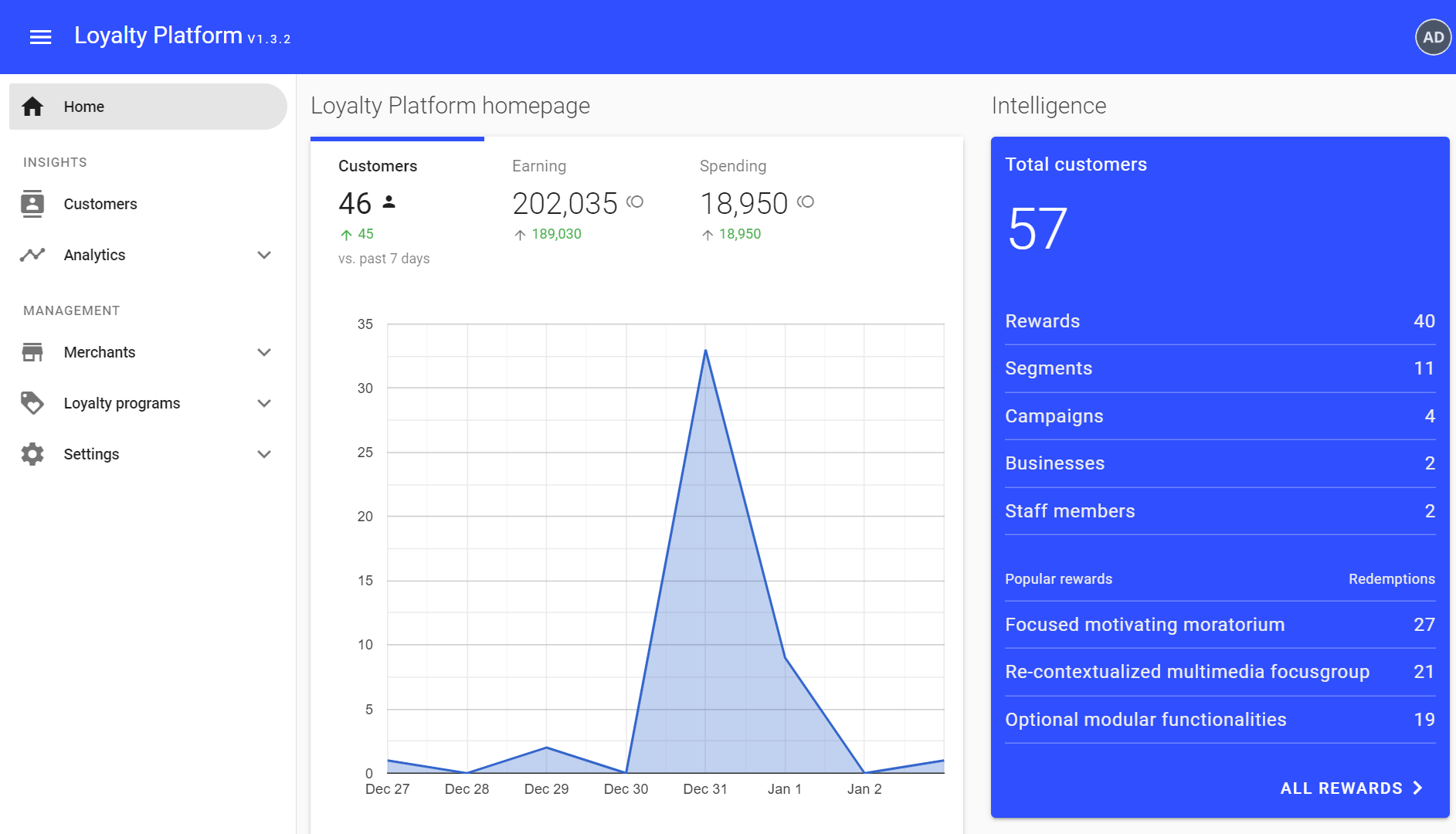The image size is (1456, 834).
Task: Click the Dec 27 axis label
Action: click(388, 789)
